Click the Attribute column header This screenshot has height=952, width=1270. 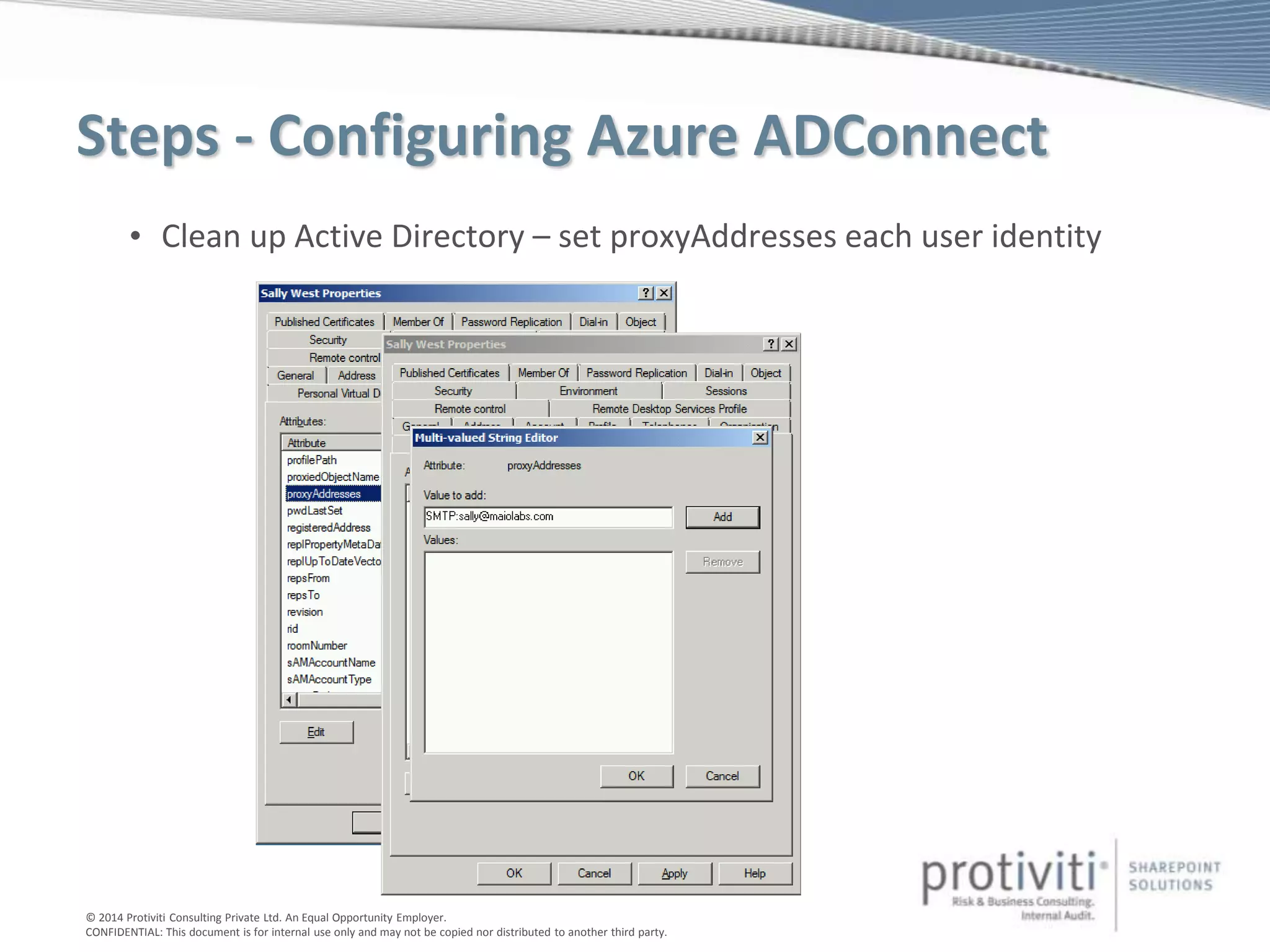coord(331,443)
